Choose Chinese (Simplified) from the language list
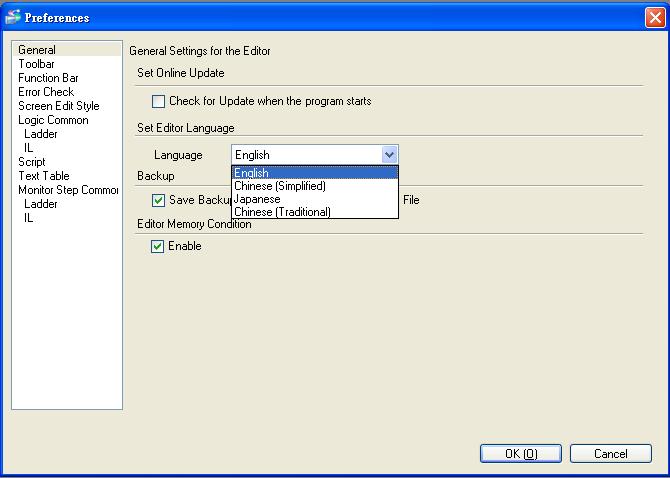Image resolution: width=670 pixels, height=478 pixels. 280,186
